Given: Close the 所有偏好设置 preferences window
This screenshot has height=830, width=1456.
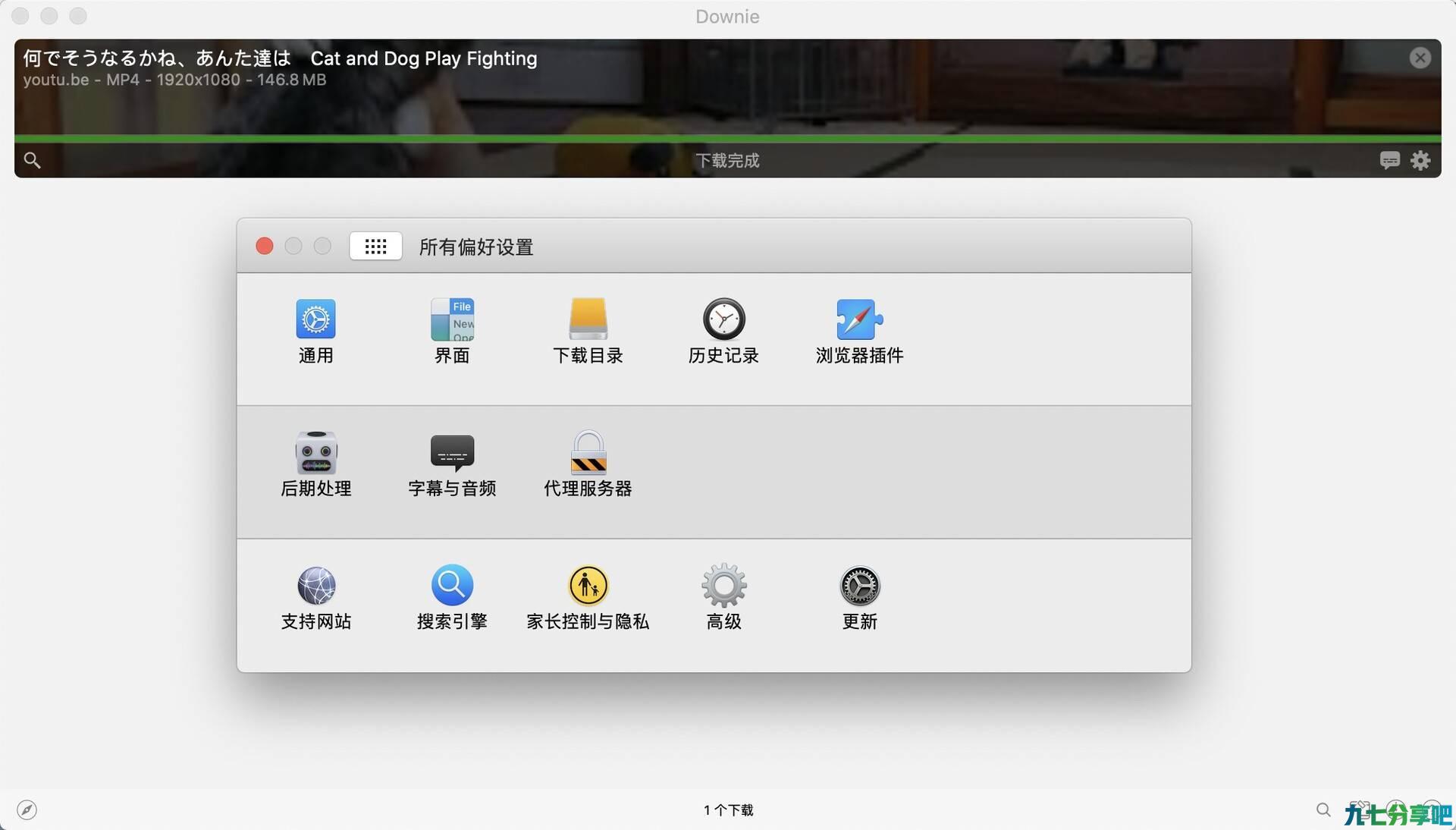Looking at the screenshot, I should tap(265, 246).
